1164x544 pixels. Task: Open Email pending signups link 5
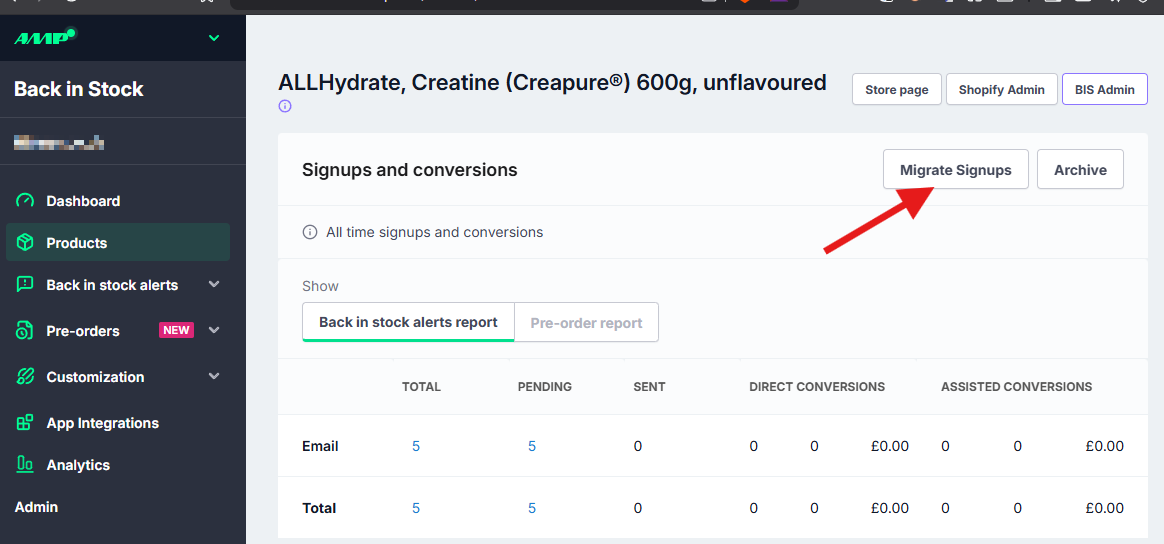click(532, 446)
